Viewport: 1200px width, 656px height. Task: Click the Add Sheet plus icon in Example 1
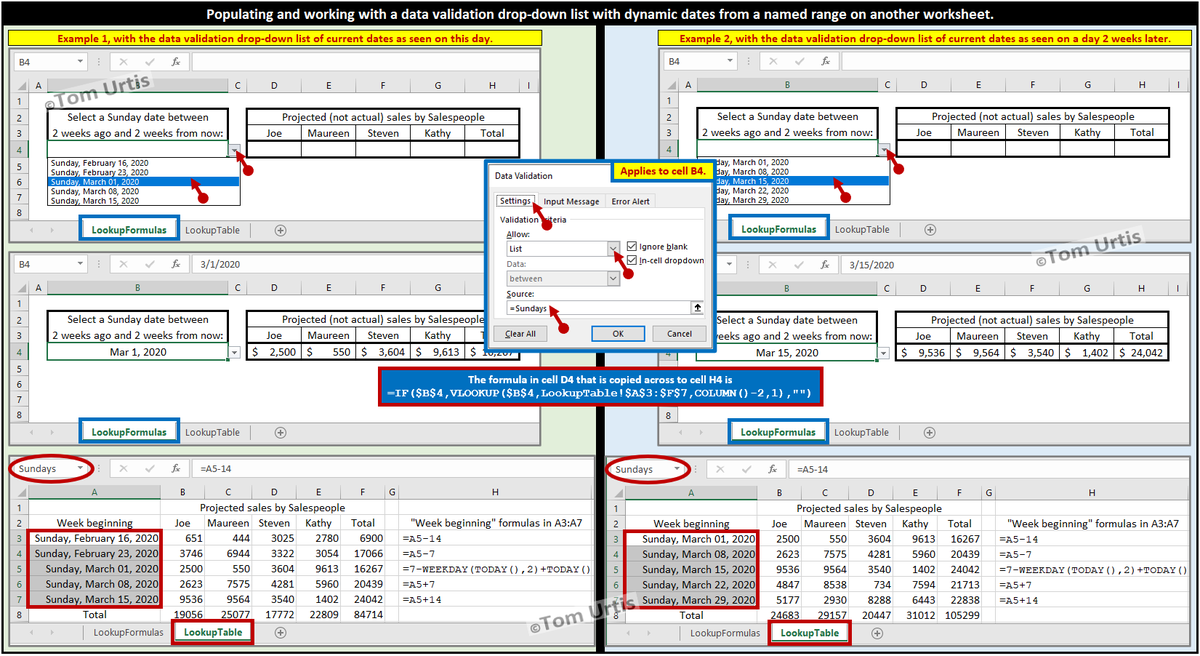(x=281, y=229)
